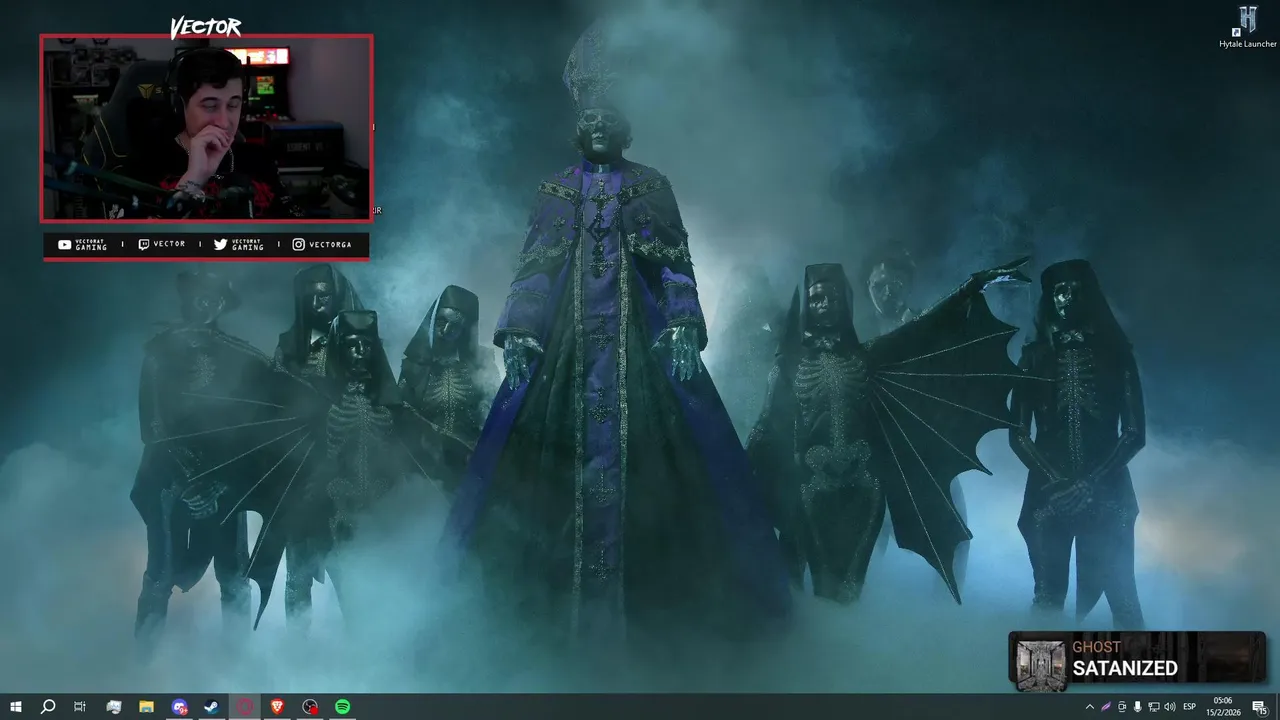Click the webcam overlay feed
Image resolution: width=1280 pixels, height=720 pixels.
click(206, 128)
